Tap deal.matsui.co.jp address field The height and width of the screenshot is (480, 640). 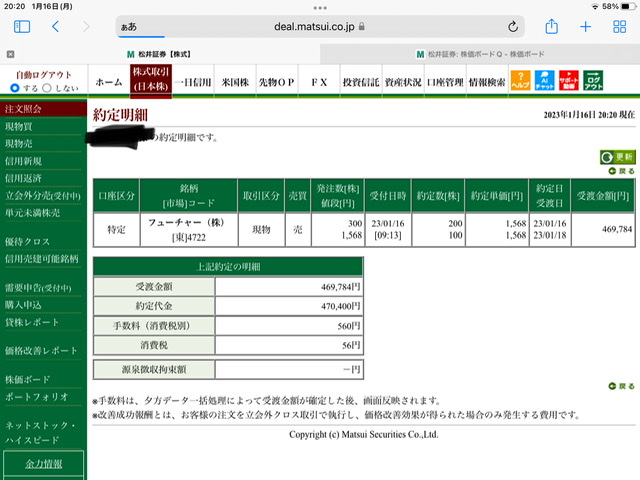[x=320, y=27]
